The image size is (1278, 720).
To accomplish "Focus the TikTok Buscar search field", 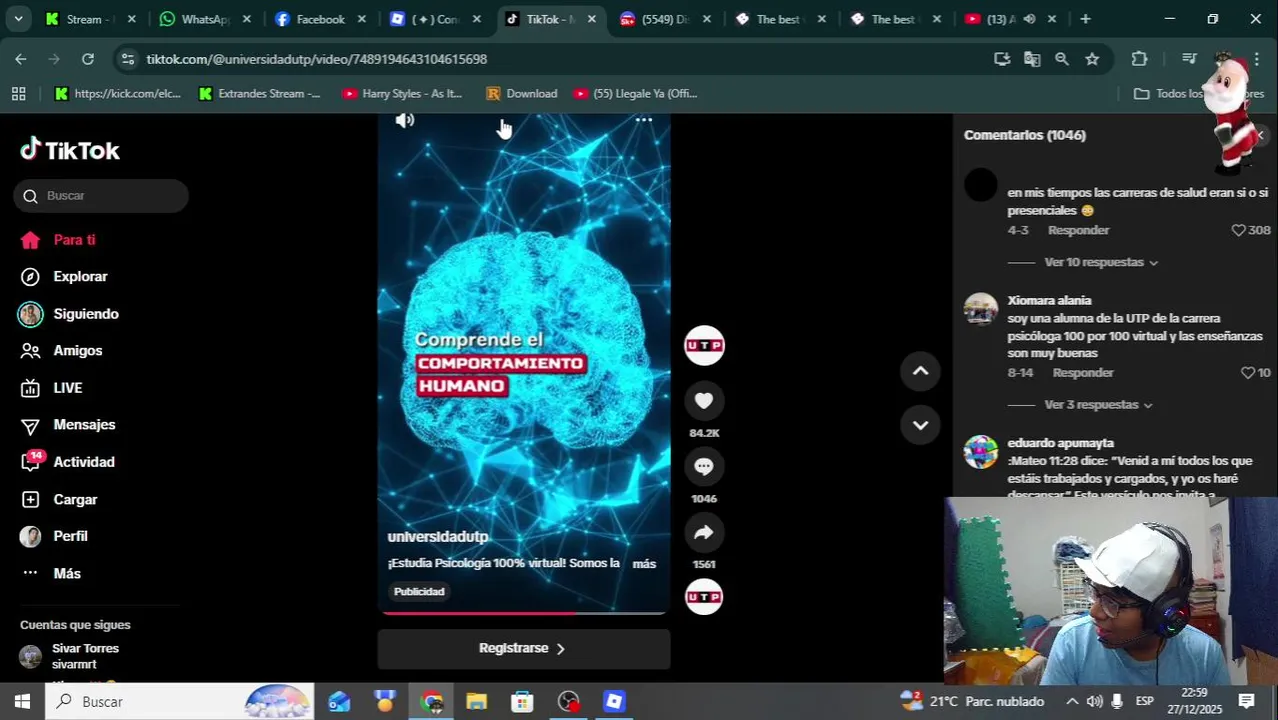I will click(x=101, y=195).
